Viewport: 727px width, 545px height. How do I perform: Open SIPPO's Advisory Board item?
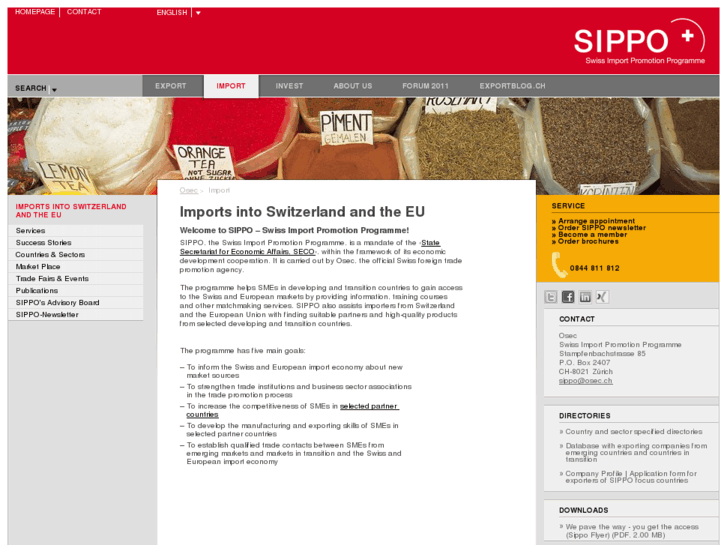coord(76,303)
